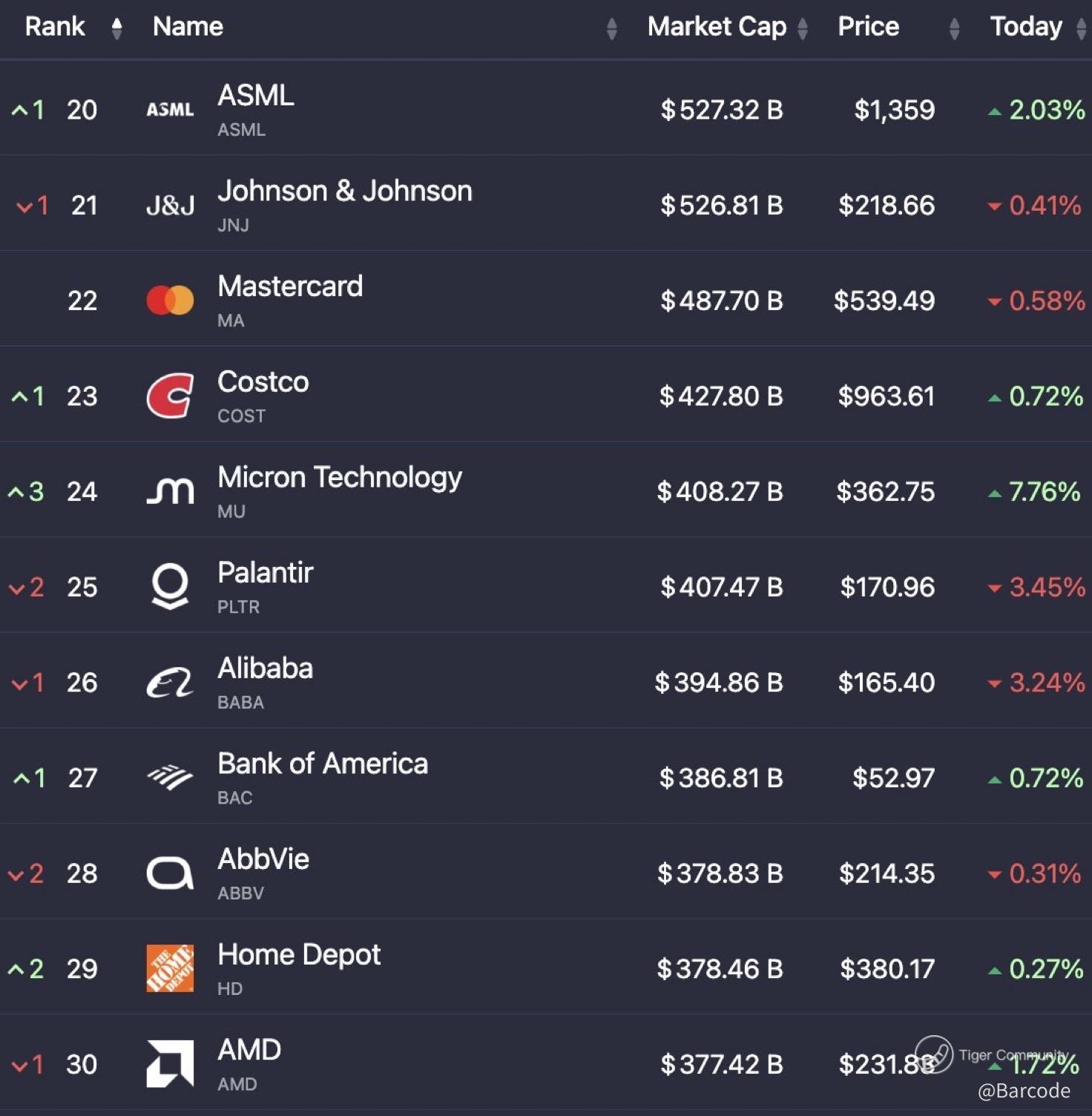
Task: Open the Johnson & Johnson company link
Action: [x=344, y=191]
